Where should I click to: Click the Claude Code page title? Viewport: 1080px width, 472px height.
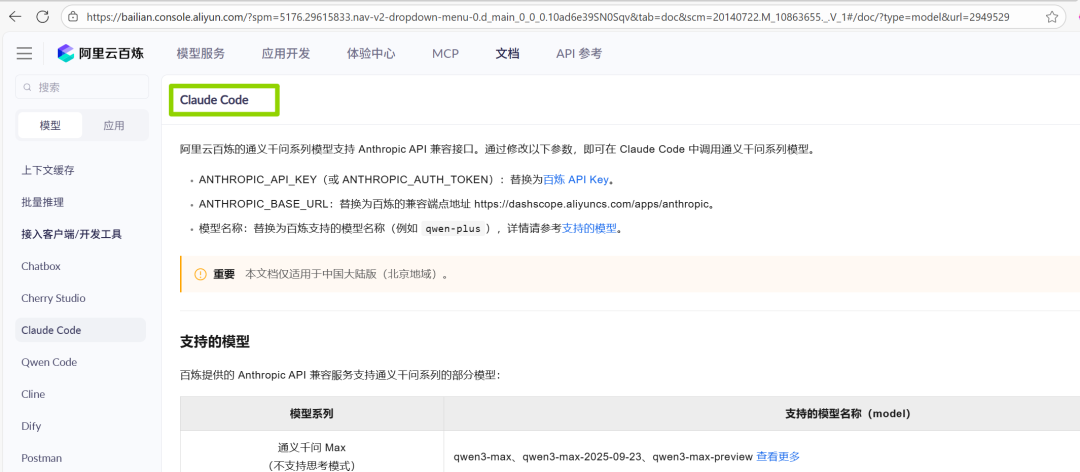[x=214, y=100]
